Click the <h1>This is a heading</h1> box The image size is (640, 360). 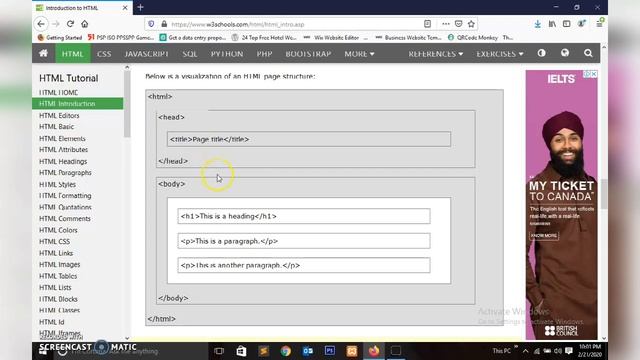tap(304, 216)
